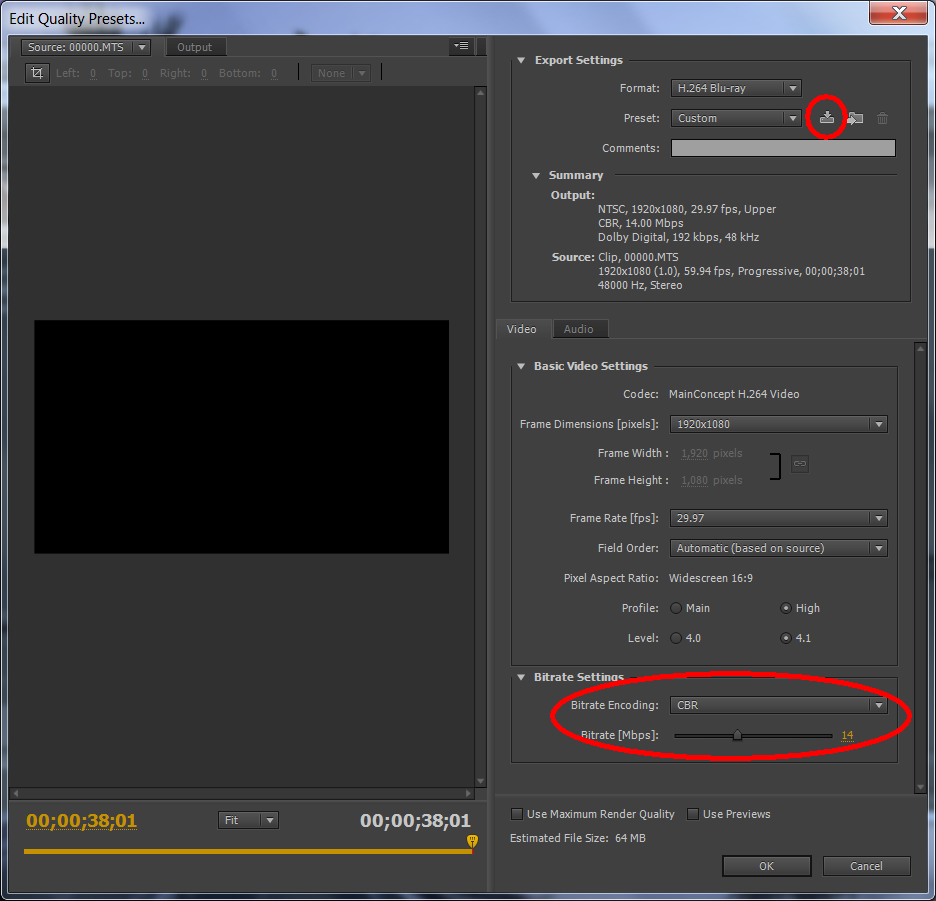
Task: Enable Use Maximum Render Quality
Action: tap(517, 814)
